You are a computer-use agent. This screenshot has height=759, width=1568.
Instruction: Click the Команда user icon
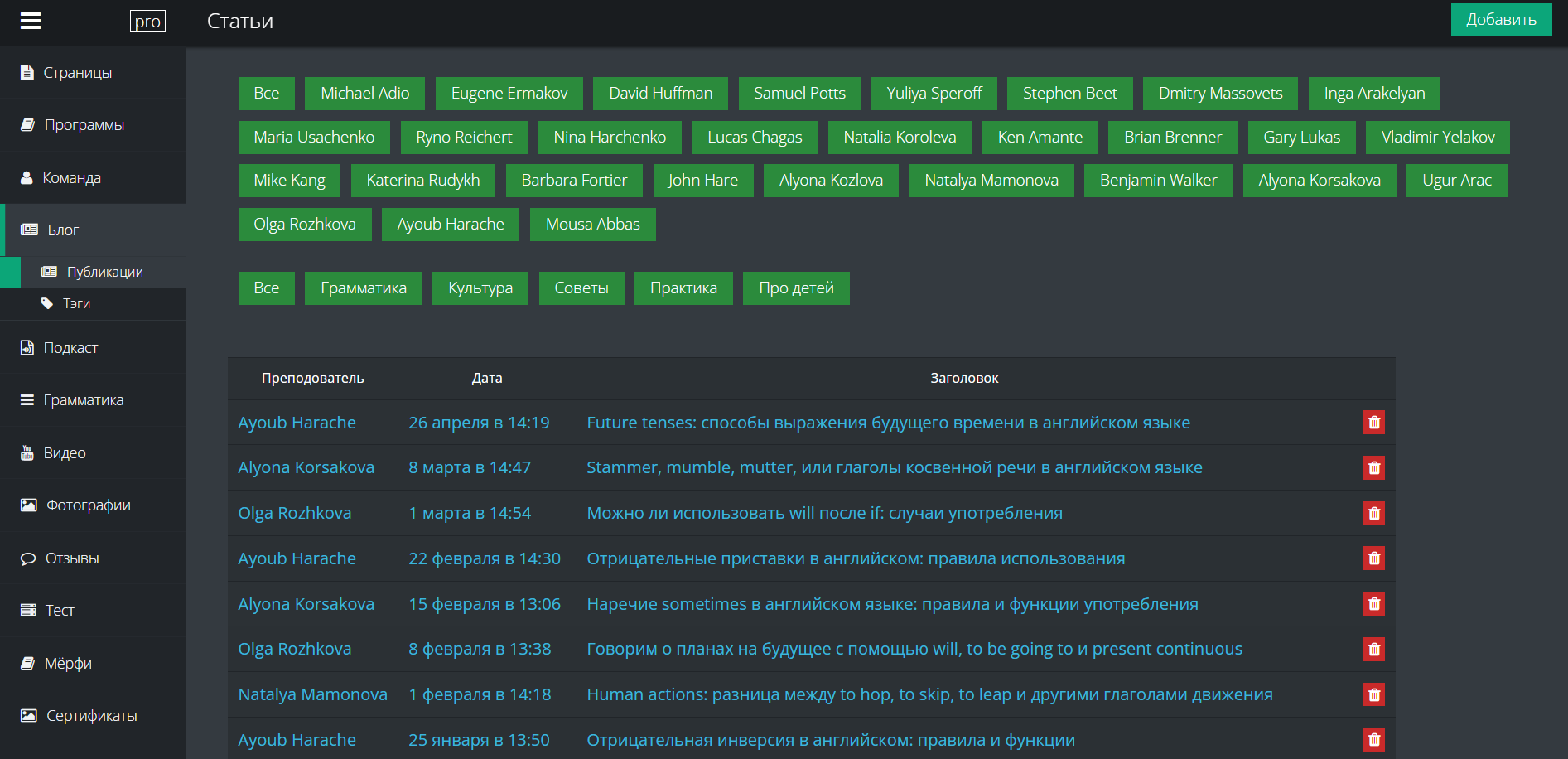27,178
